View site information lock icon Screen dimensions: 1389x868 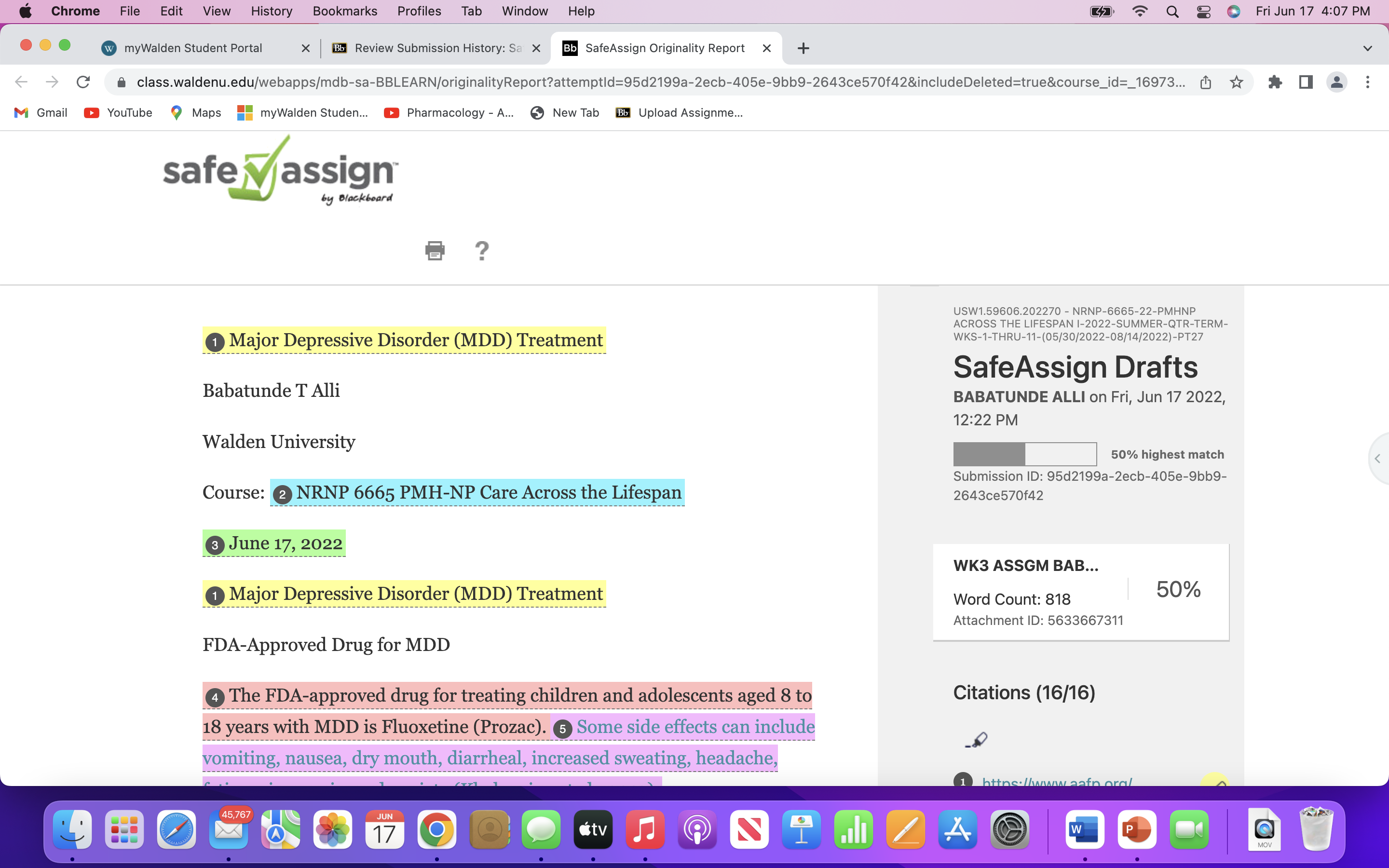point(121,82)
